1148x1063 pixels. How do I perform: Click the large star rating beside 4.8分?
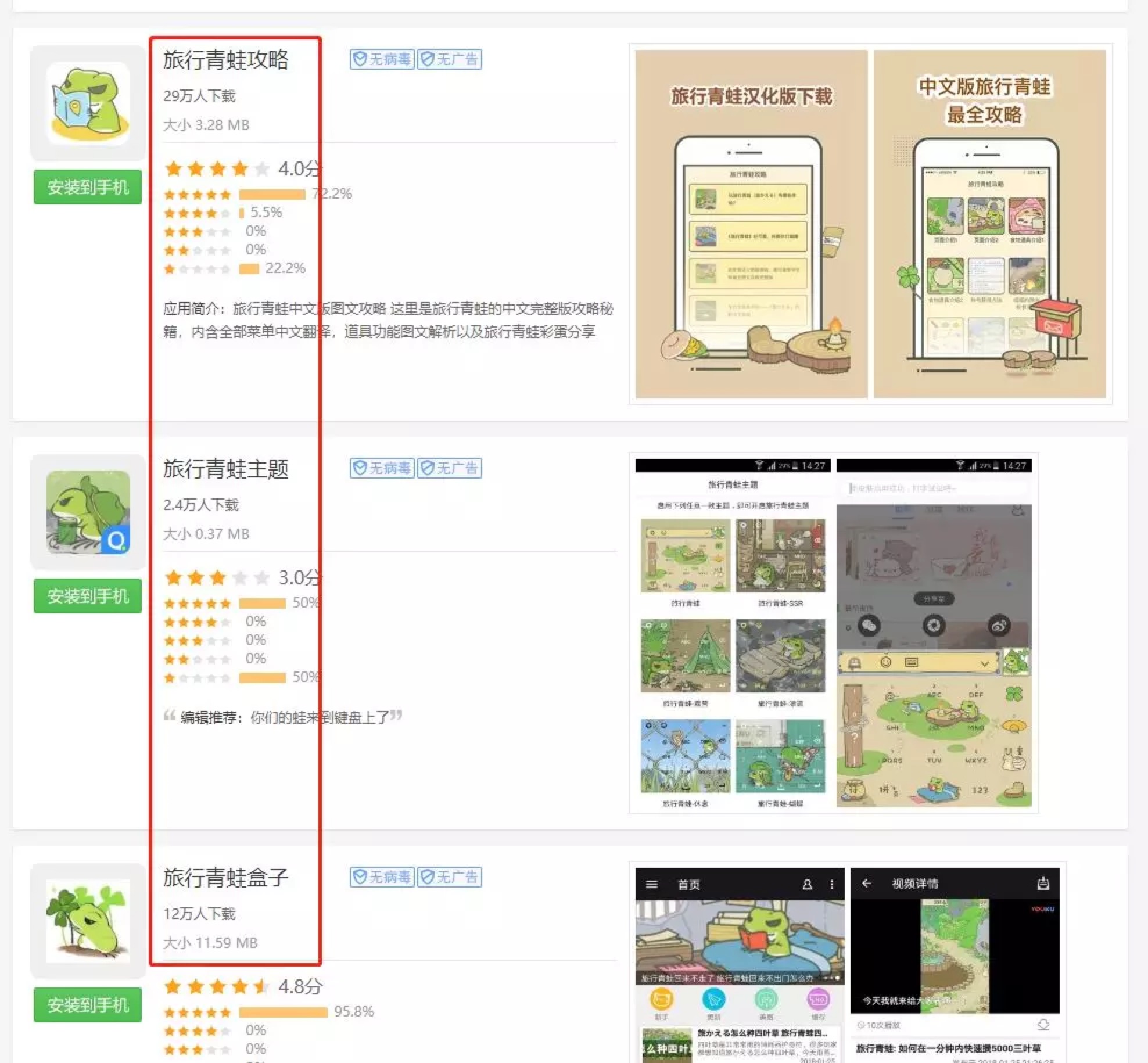217,987
